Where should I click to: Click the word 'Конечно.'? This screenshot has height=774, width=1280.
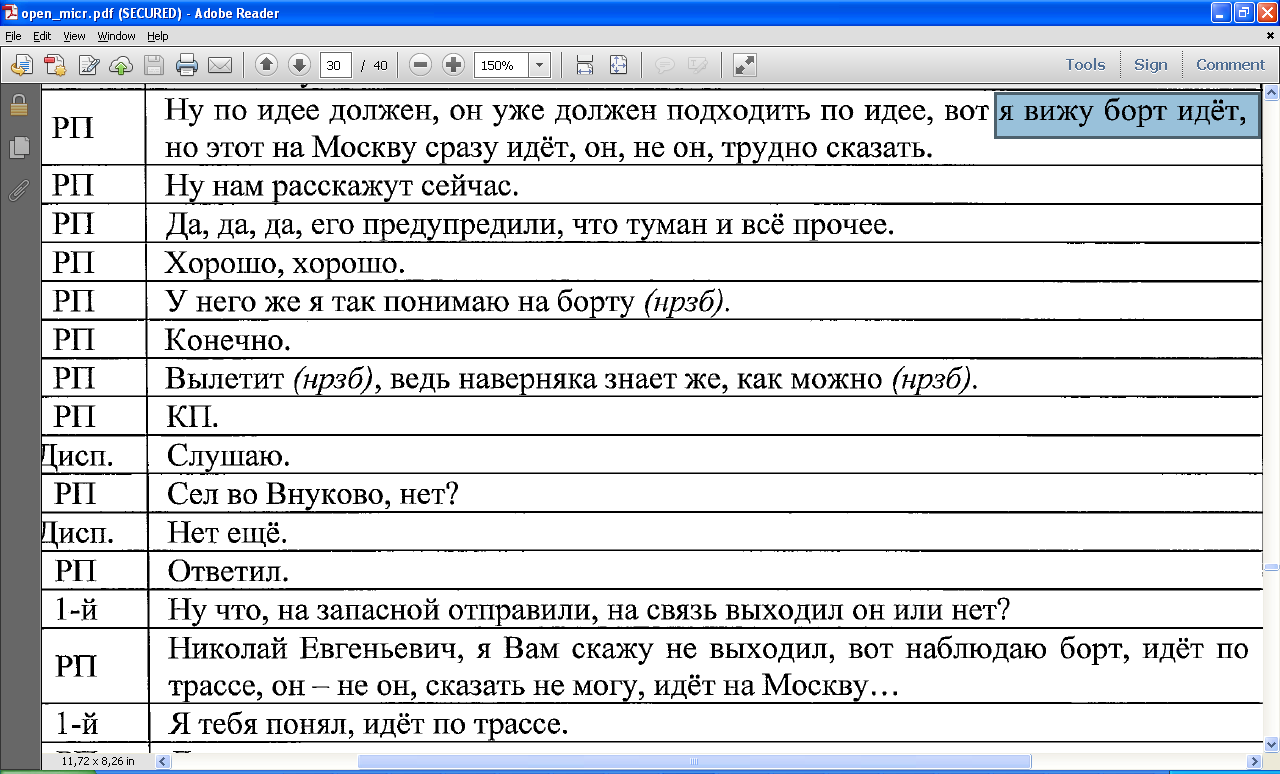click(227, 342)
